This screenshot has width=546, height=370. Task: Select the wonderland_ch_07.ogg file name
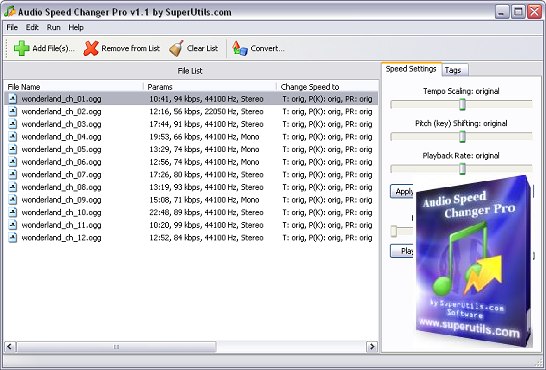[61, 174]
